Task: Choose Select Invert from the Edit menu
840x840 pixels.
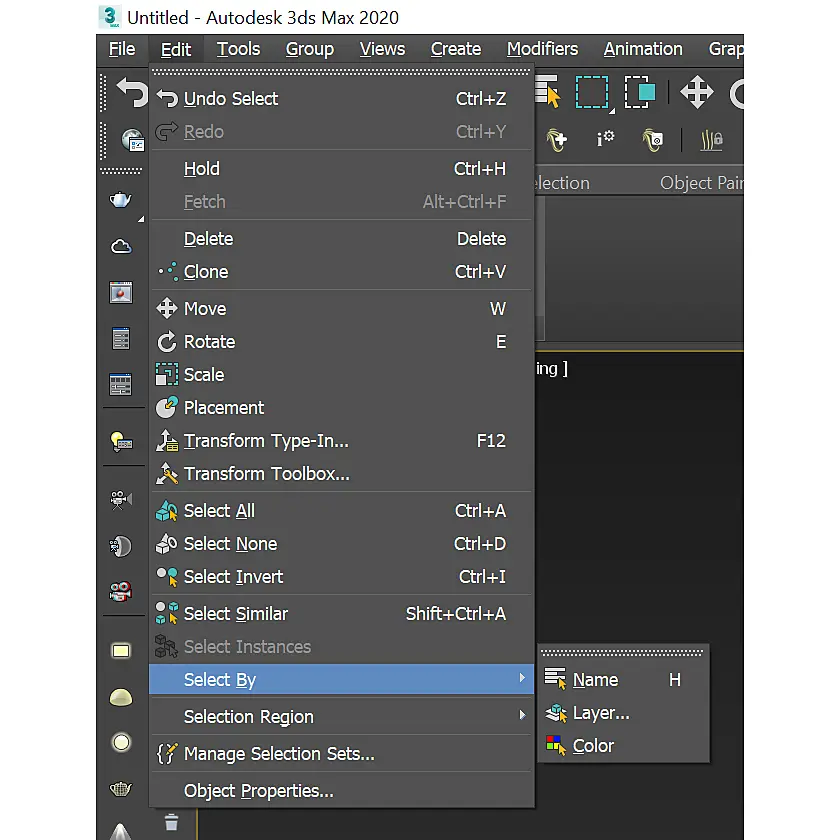Action: pyautogui.click(x=342, y=577)
